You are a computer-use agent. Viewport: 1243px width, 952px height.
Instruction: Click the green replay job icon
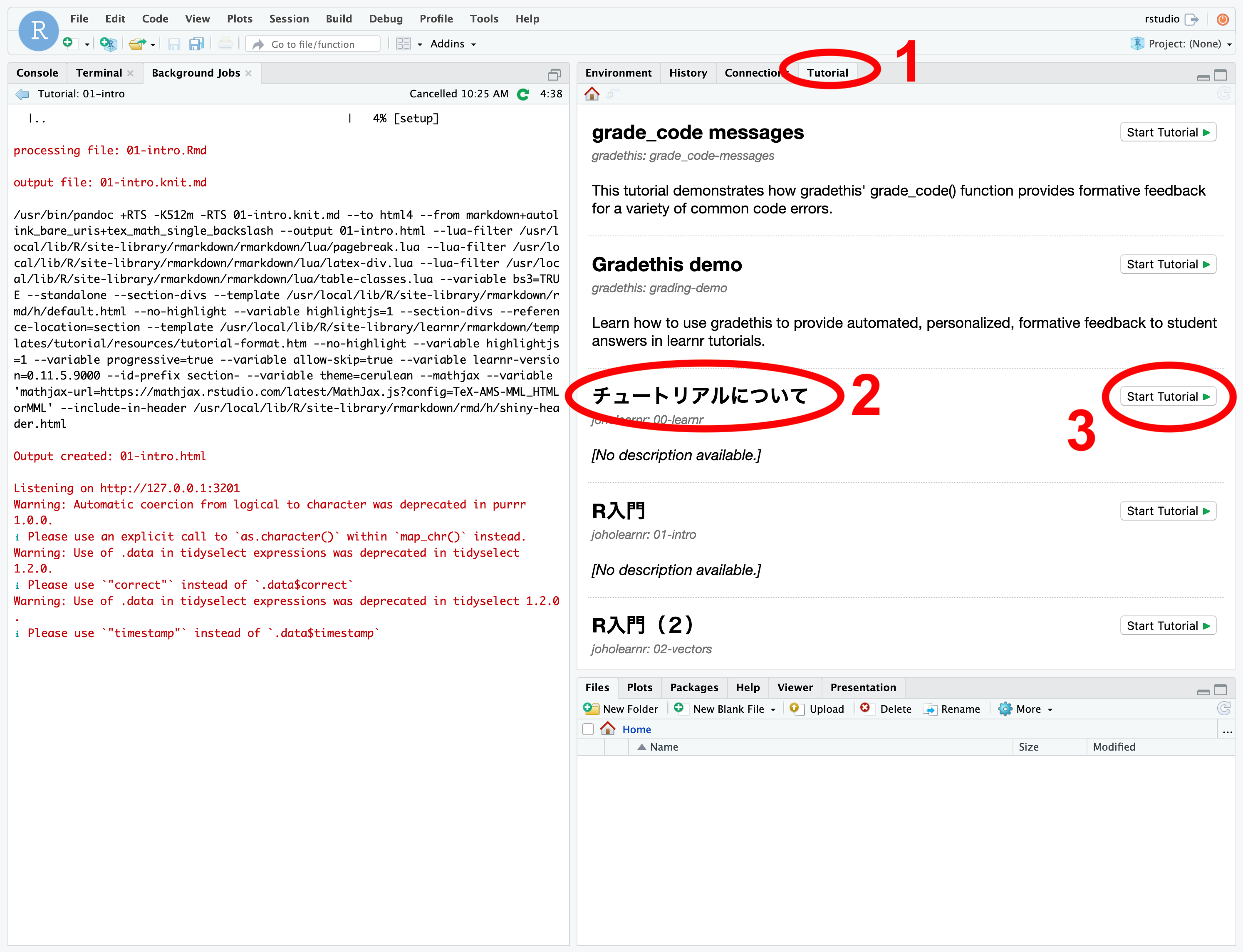(x=523, y=94)
